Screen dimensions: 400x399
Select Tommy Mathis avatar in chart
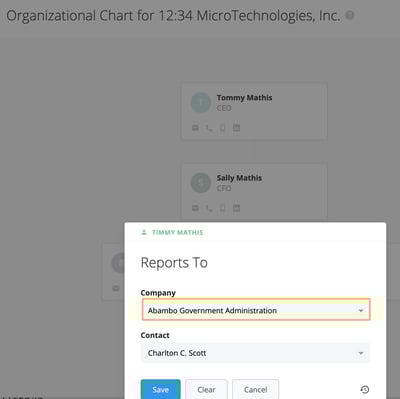click(201, 102)
